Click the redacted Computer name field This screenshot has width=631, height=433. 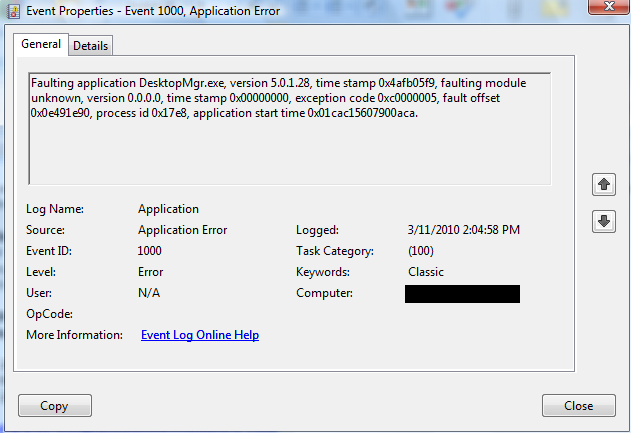[462, 294]
